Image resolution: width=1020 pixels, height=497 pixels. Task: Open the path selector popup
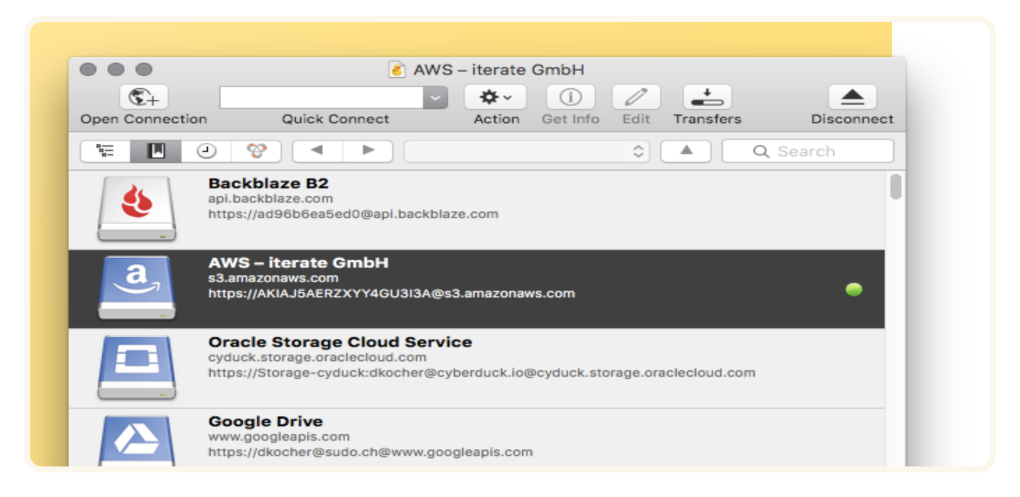(526, 151)
